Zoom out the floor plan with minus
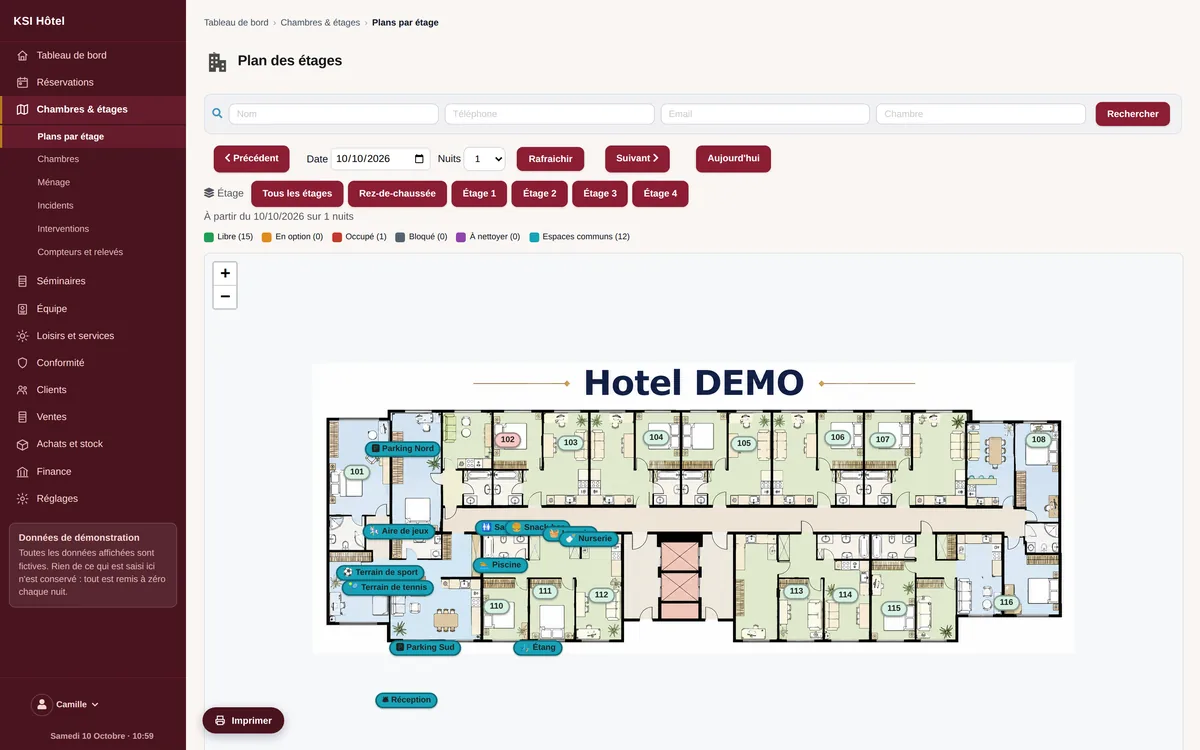1200x750 pixels. coord(225,297)
